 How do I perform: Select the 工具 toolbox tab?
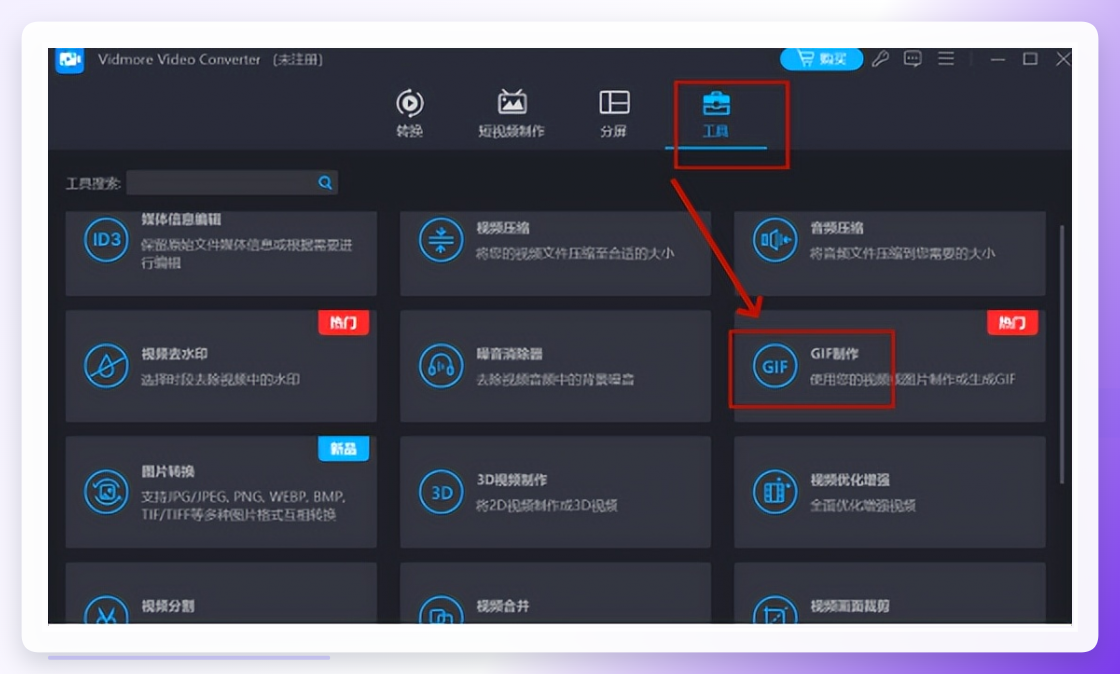pyautogui.click(x=716, y=113)
